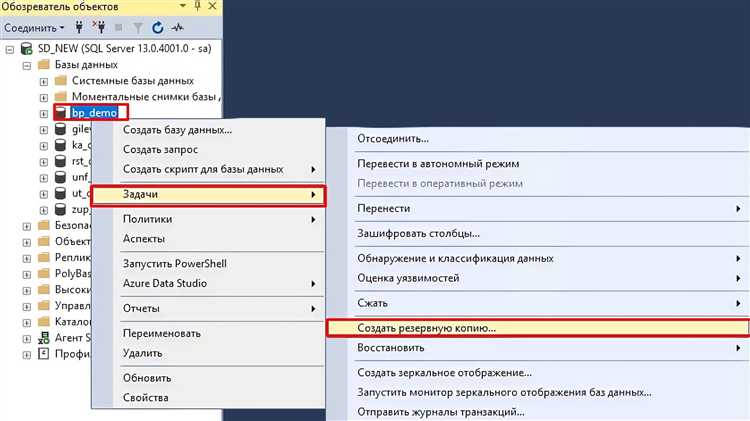The width and height of the screenshot is (750, 421).
Task: Click the refresh arrow icon in toolbar
Action: (x=157, y=27)
